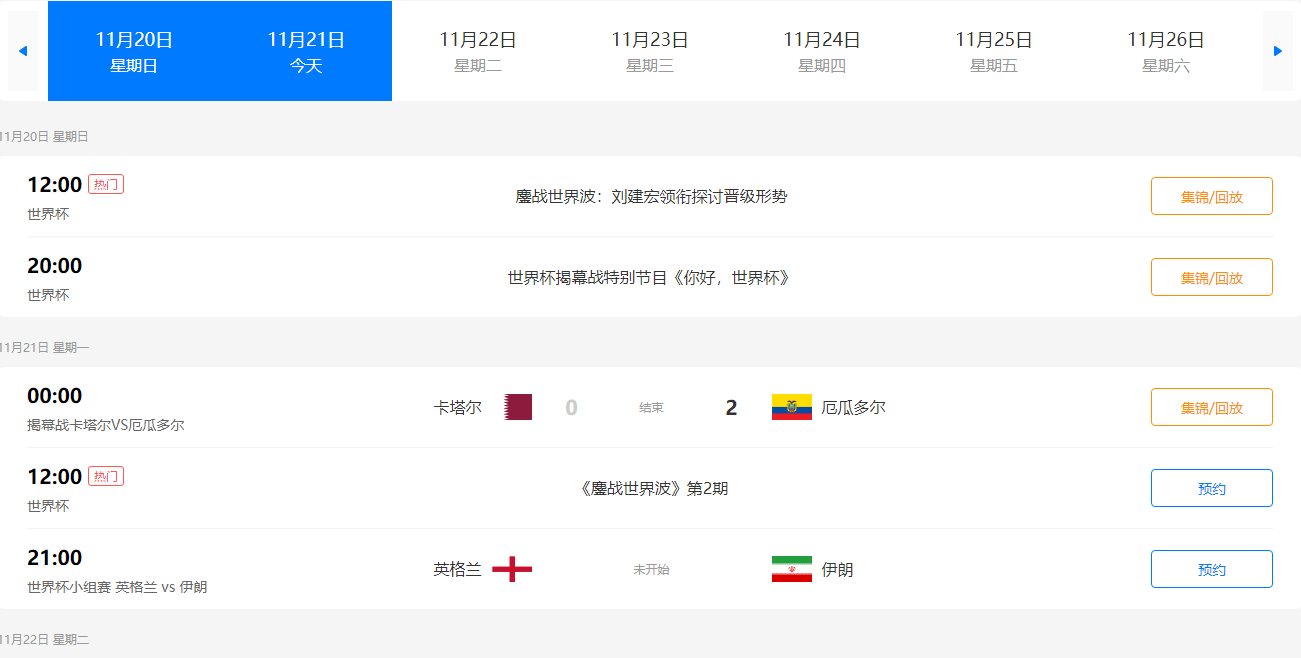Select the 11月20日 星期日 date tab
Image resolution: width=1301 pixels, height=658 pixels.
tap(134, 51)
